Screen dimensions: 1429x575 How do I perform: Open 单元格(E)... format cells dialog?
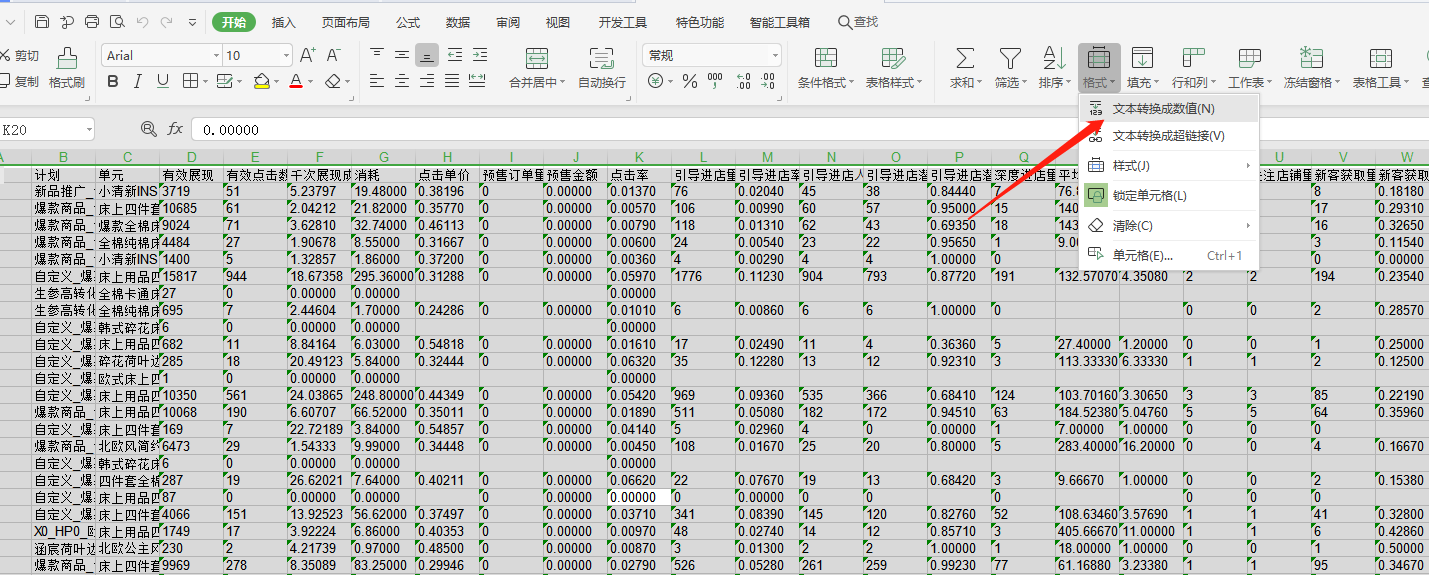(x=1169, y=255)
